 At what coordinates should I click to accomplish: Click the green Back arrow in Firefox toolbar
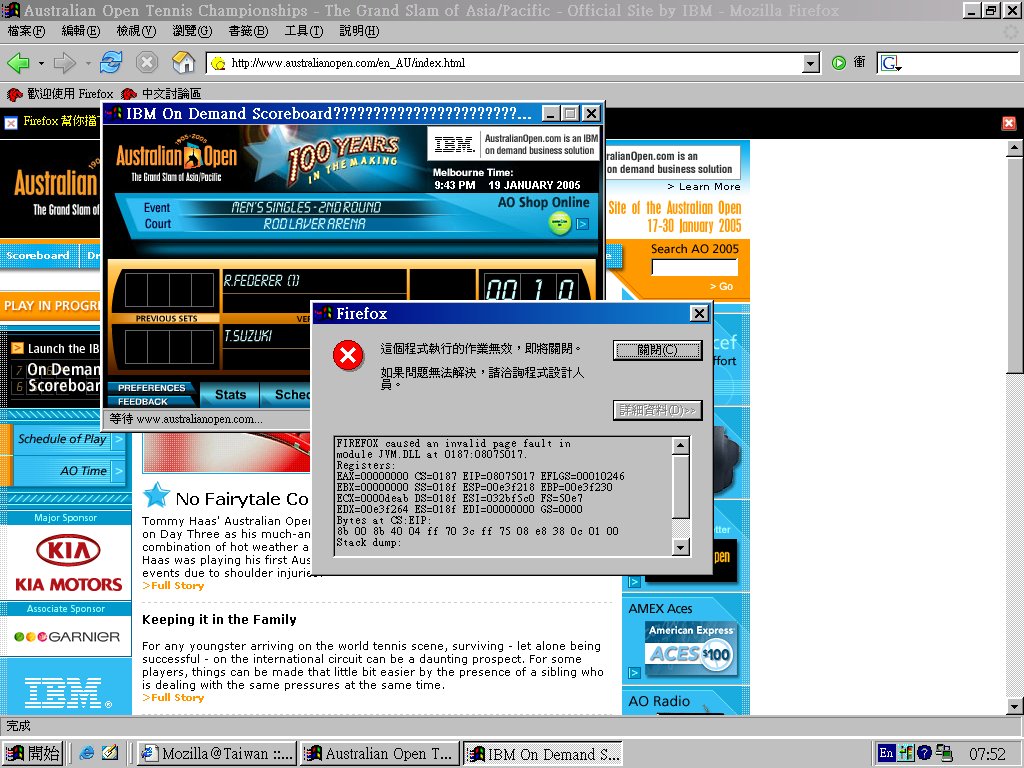point(18,63)
